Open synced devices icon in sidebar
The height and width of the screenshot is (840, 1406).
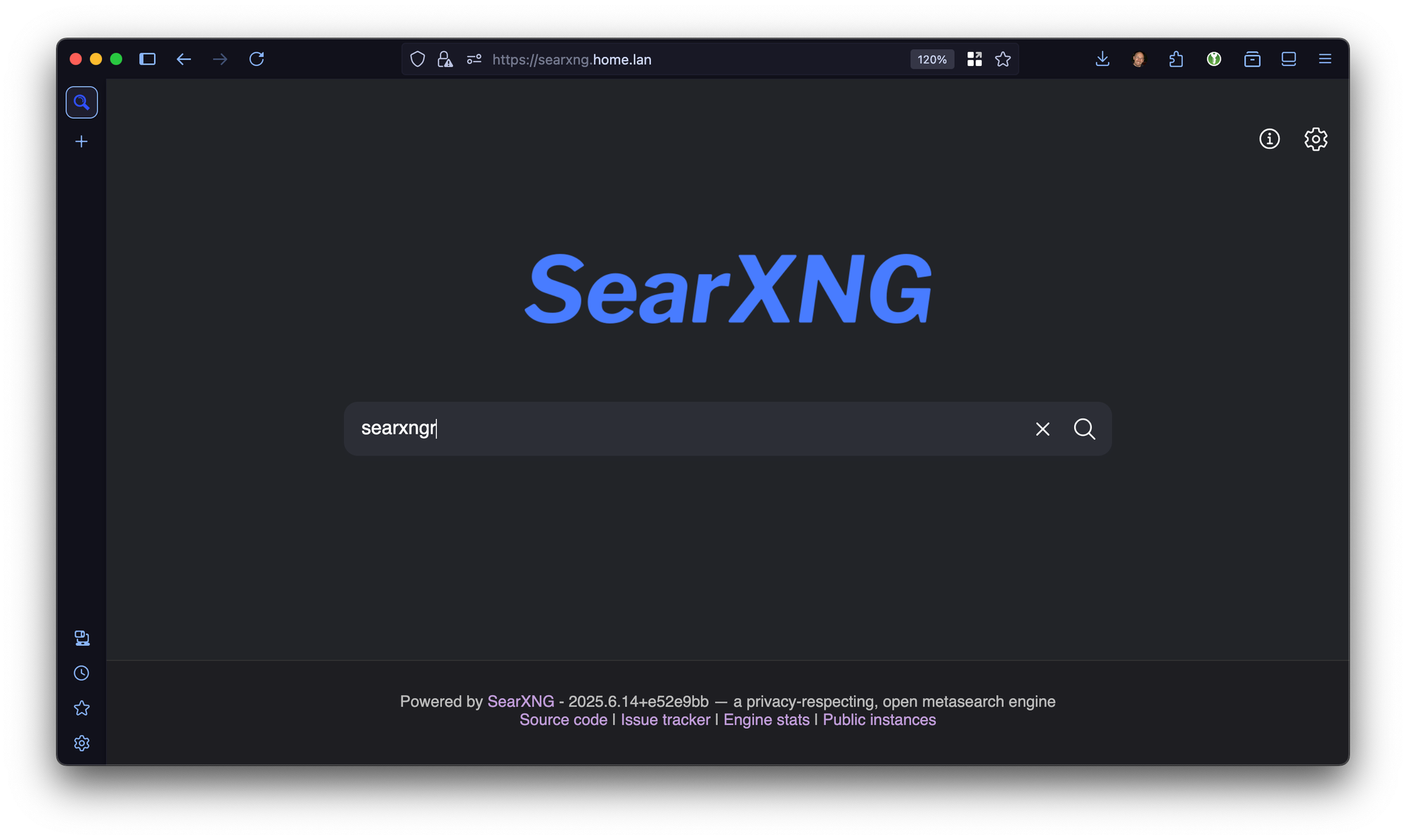coord(82,638)
